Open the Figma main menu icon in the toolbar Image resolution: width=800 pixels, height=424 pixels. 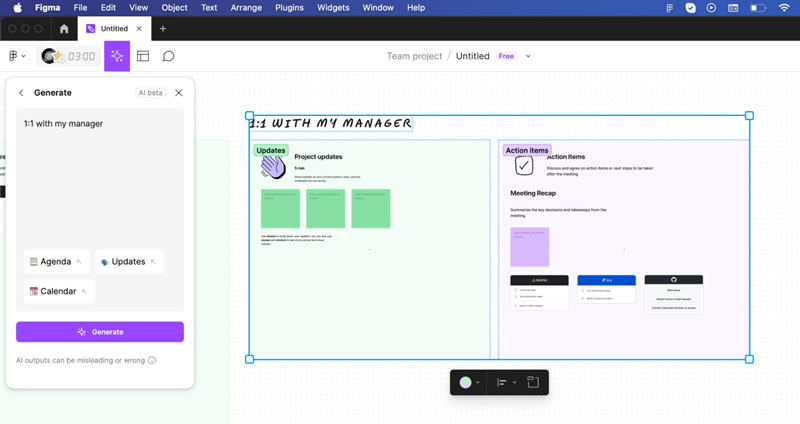[16, 56]
